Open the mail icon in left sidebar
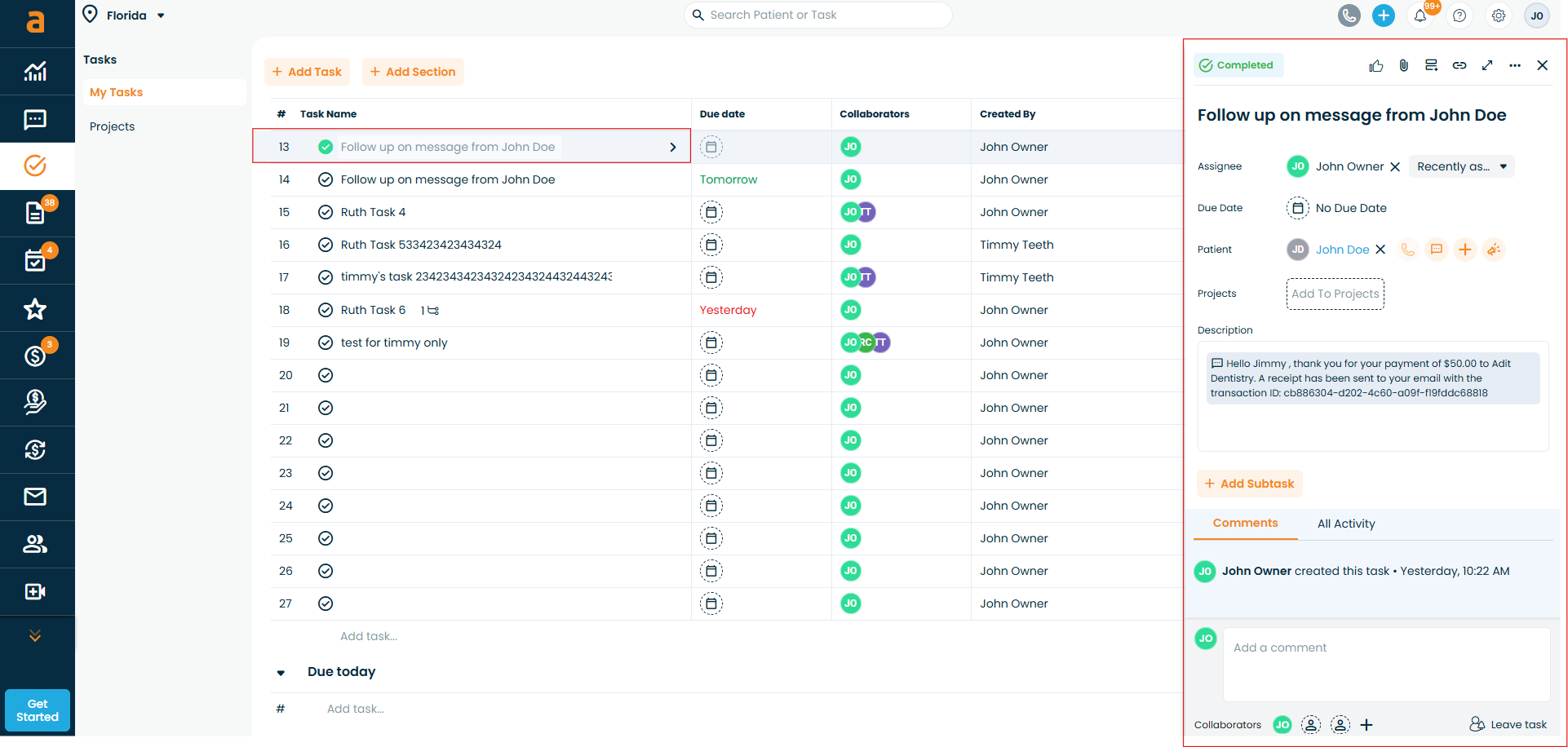This screenshot has width=1568, height=747. pyautogui.click(x=35, y=497)
